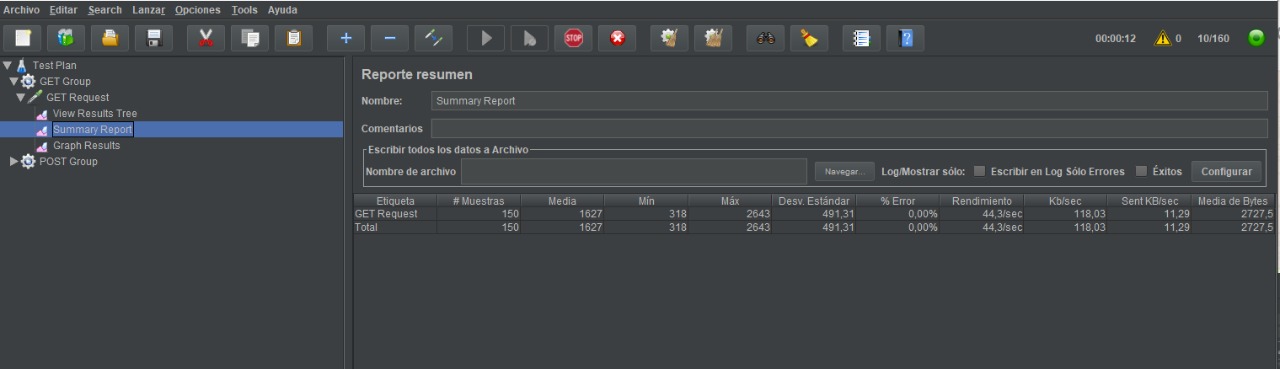Screen dimensions: 1280x369
Task: Open the Templates icon in toolbar
Action: 67,38
